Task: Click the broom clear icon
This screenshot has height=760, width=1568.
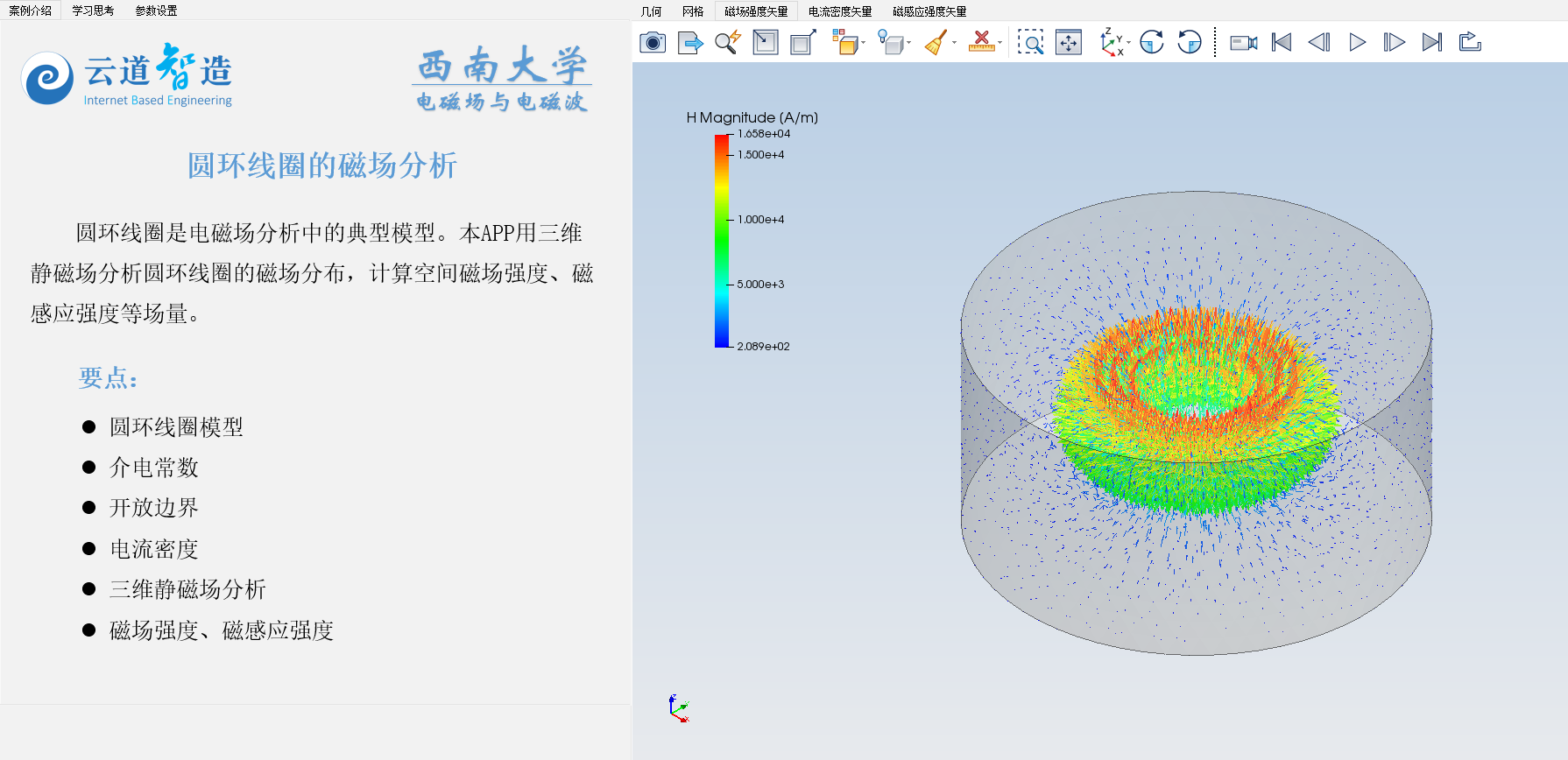Action: (x=936, y=42)
